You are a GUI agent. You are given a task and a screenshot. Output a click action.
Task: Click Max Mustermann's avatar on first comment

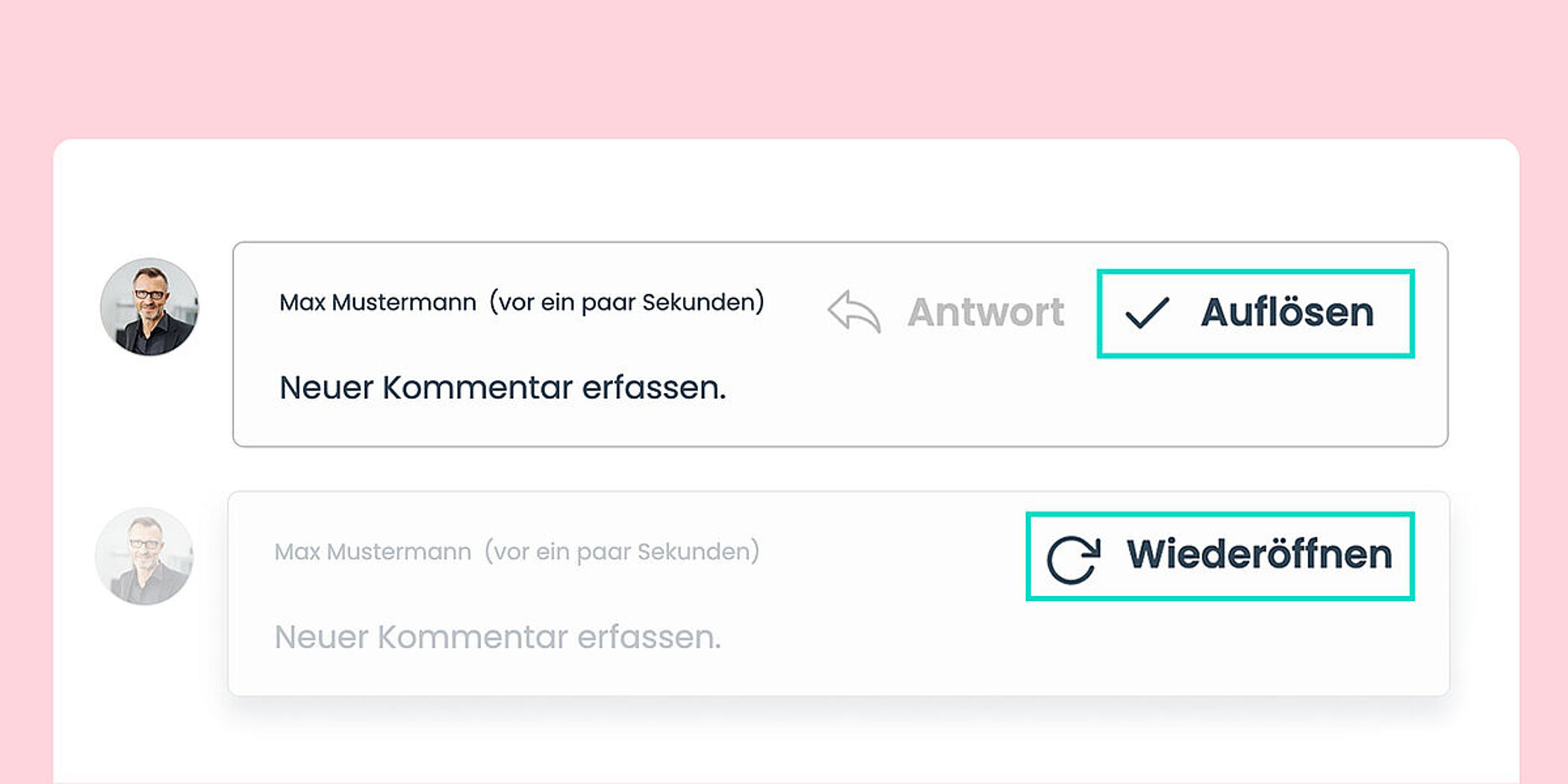[x=149, y=307]
